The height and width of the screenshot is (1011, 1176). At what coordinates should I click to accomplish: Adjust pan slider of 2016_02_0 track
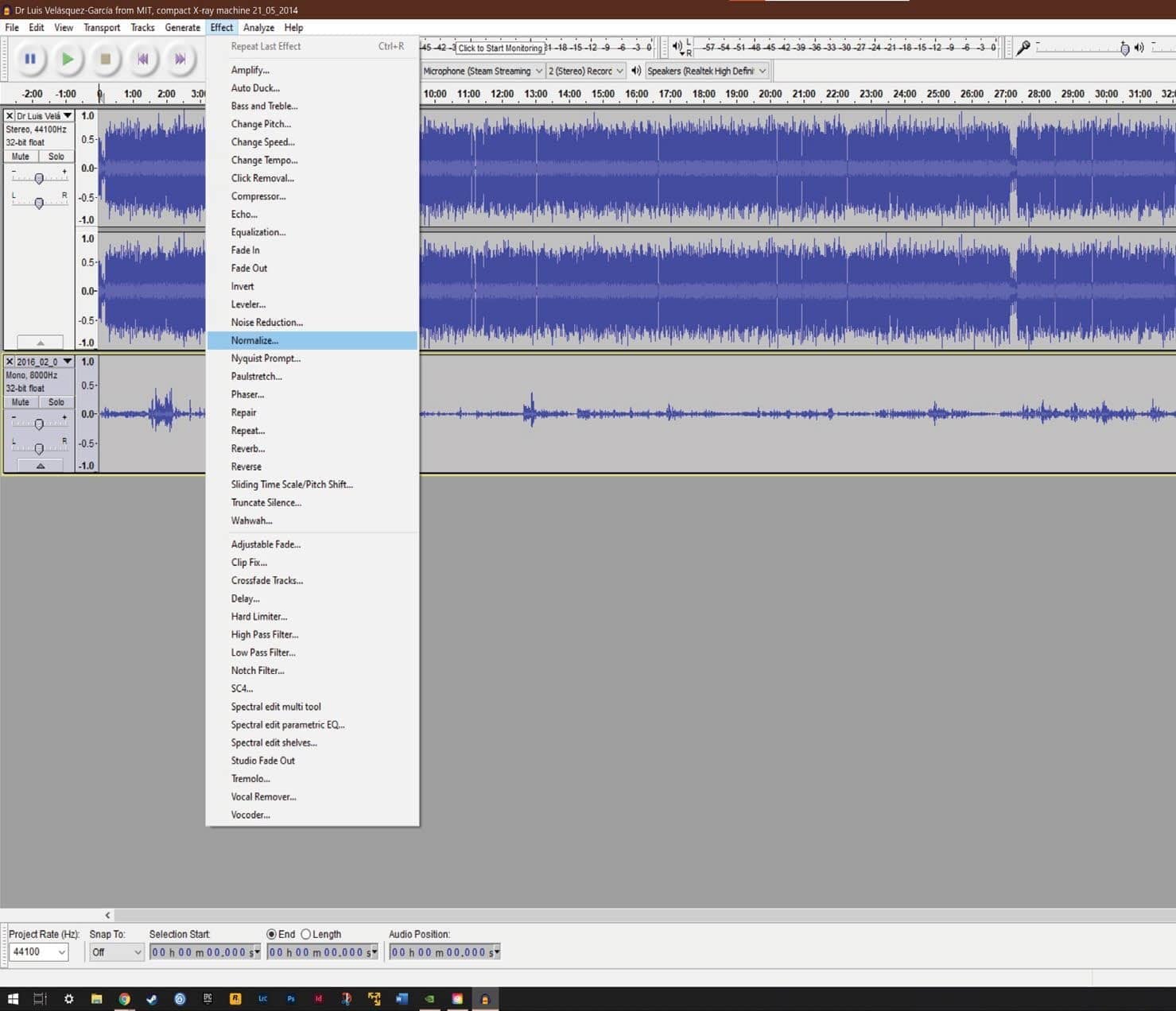39,448
